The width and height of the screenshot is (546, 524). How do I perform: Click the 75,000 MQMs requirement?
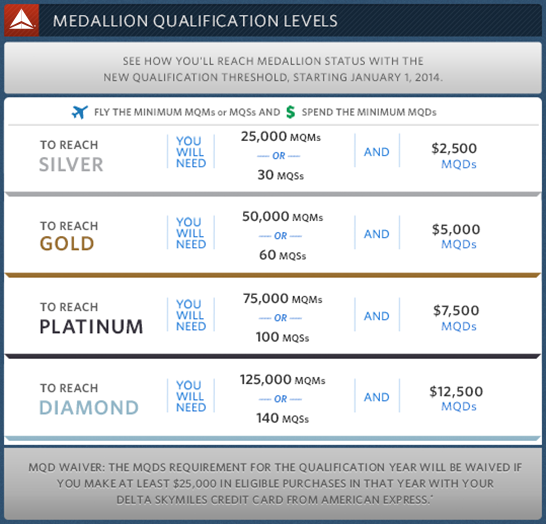(282, 298)
